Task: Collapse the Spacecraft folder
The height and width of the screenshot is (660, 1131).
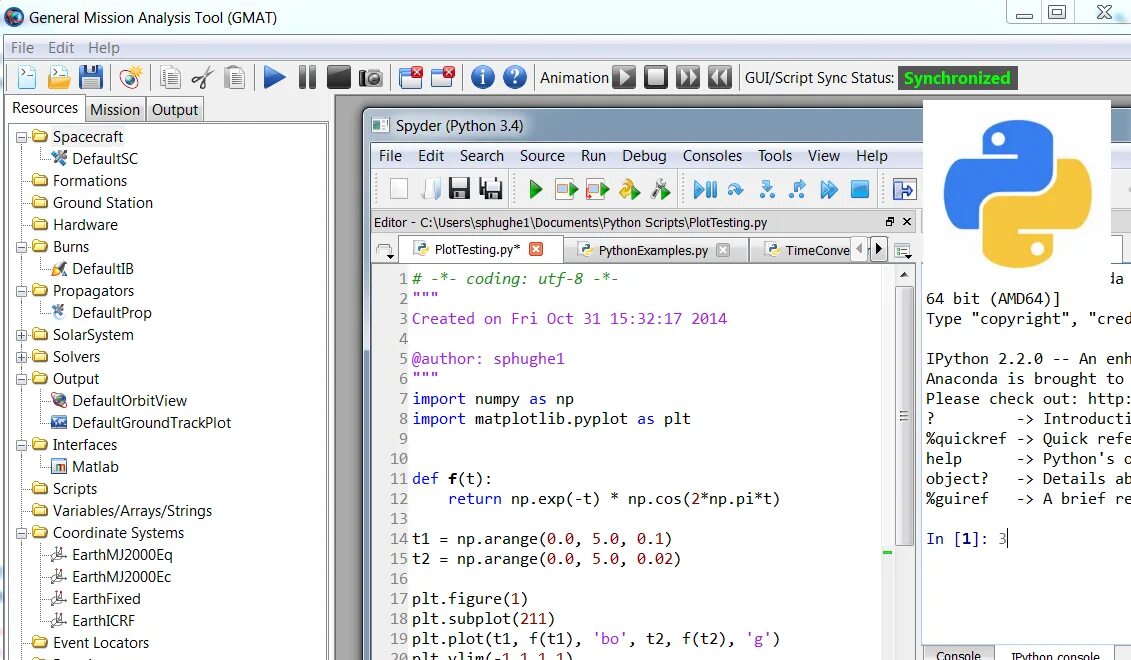Action: point(22,137)
